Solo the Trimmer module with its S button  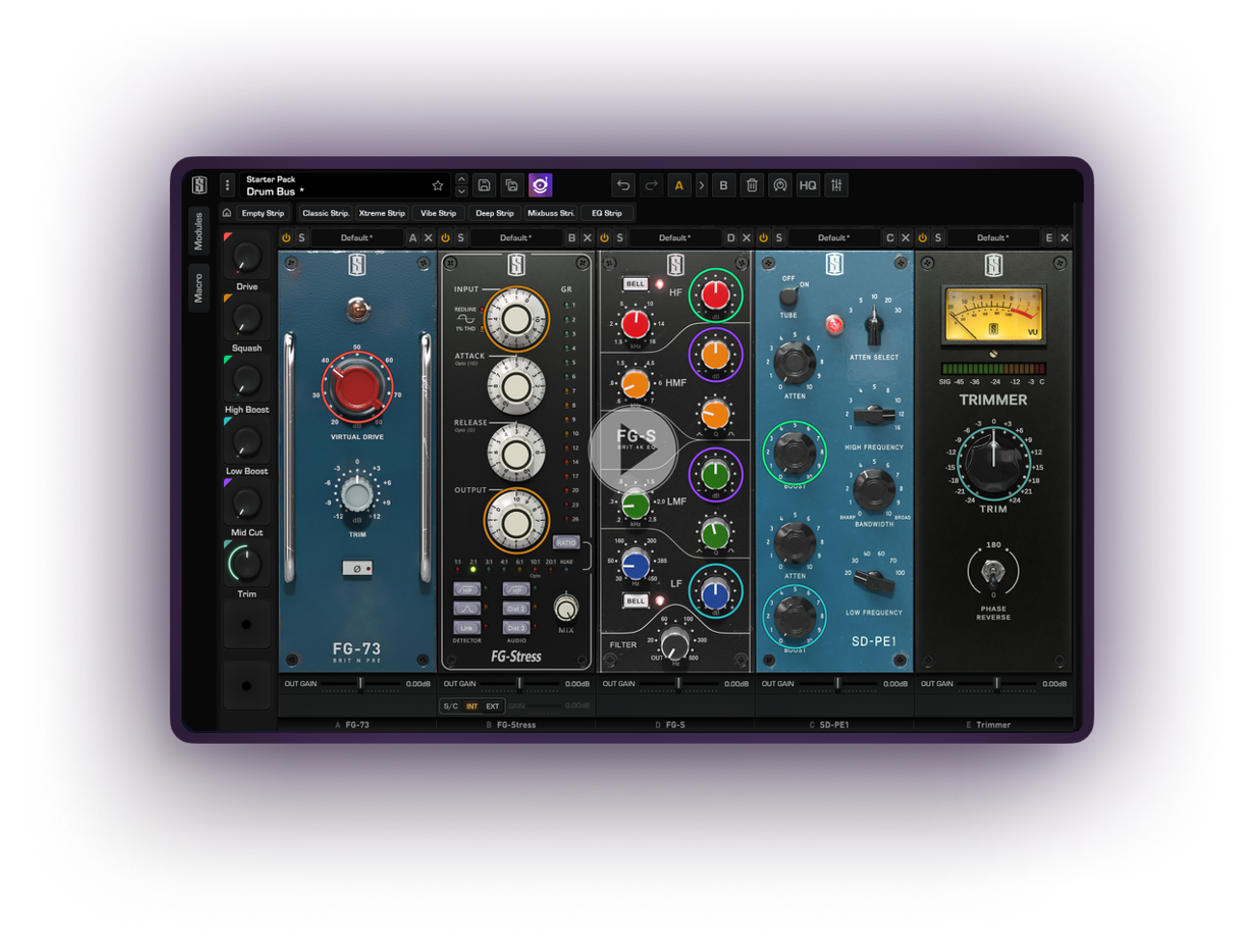coord(938,238)
